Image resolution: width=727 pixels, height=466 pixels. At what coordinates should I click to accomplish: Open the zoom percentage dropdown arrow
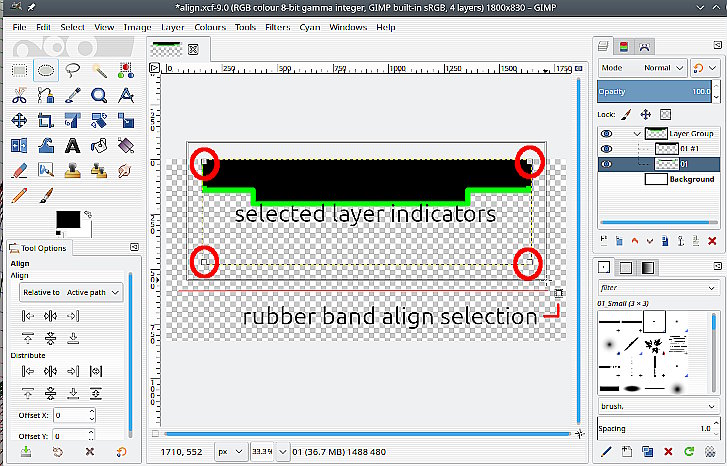pyautogui.click(x=282, y=452)
